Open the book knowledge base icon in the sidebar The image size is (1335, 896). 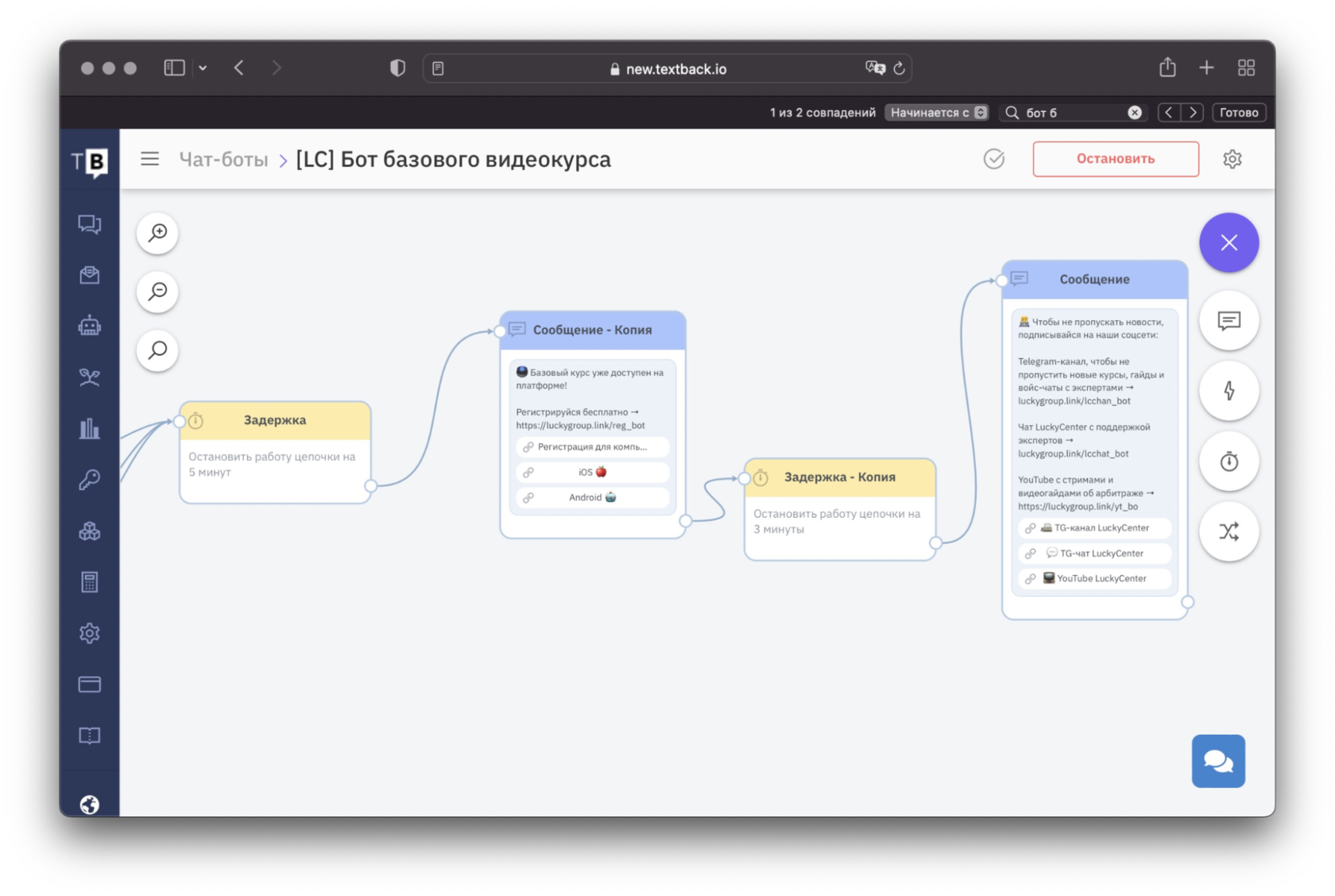90,736
